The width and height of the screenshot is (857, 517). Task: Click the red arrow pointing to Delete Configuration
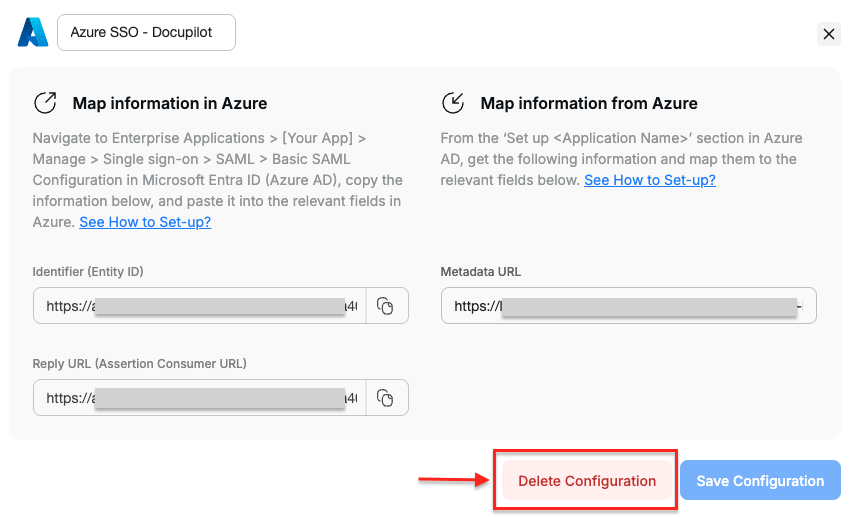click(x=451, y=481)
